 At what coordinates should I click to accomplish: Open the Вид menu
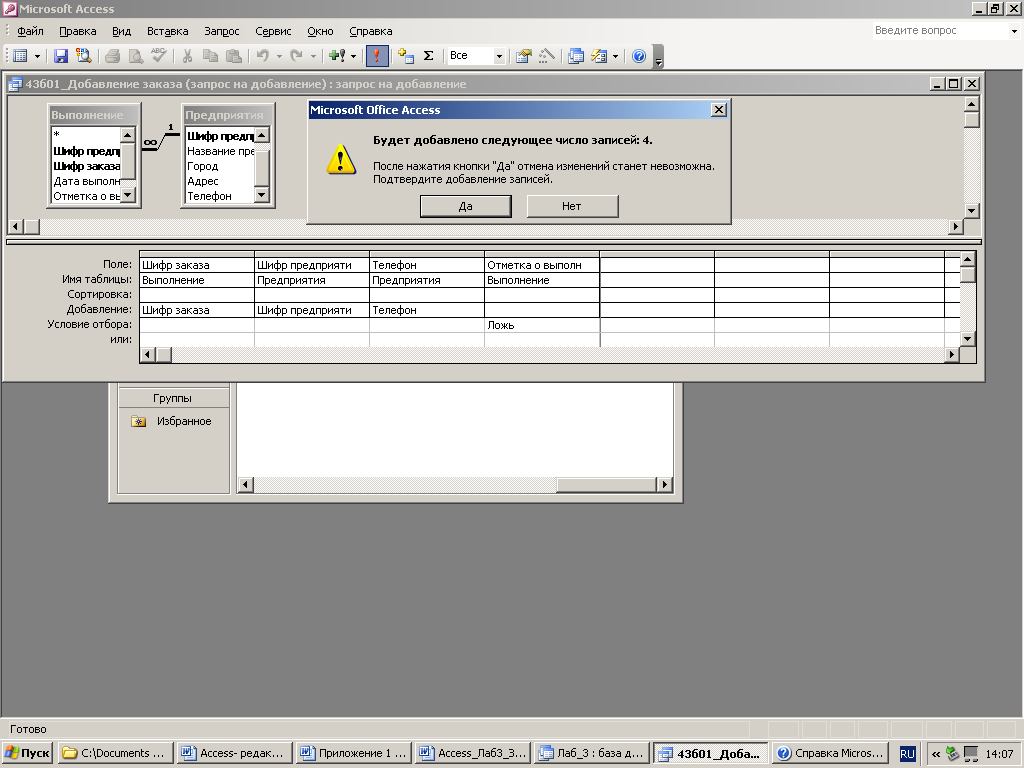[x=121, y=31]
